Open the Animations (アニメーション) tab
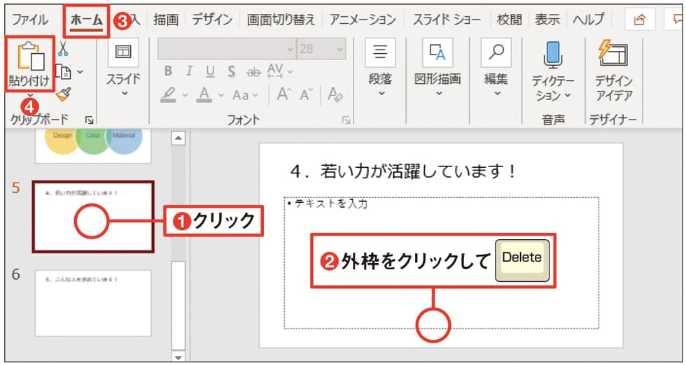686x365 pixels. point(363,20)
